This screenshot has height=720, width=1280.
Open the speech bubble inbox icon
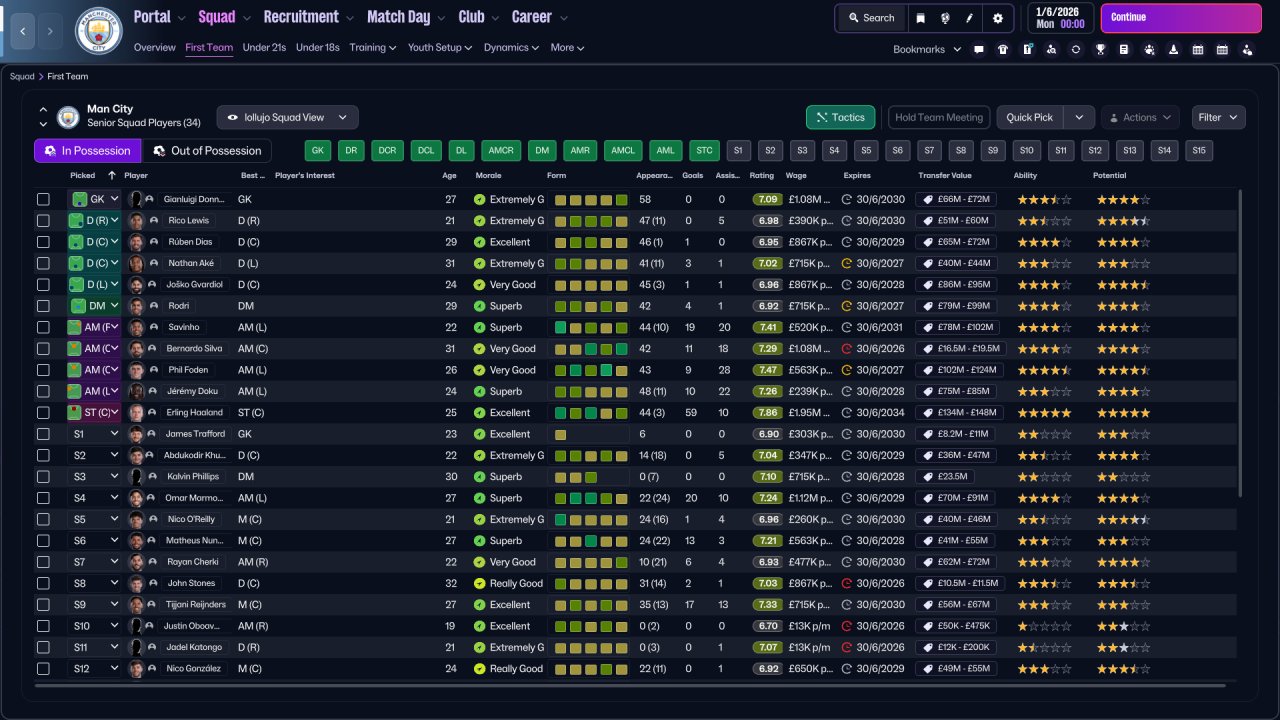click(x=979, y=49)
